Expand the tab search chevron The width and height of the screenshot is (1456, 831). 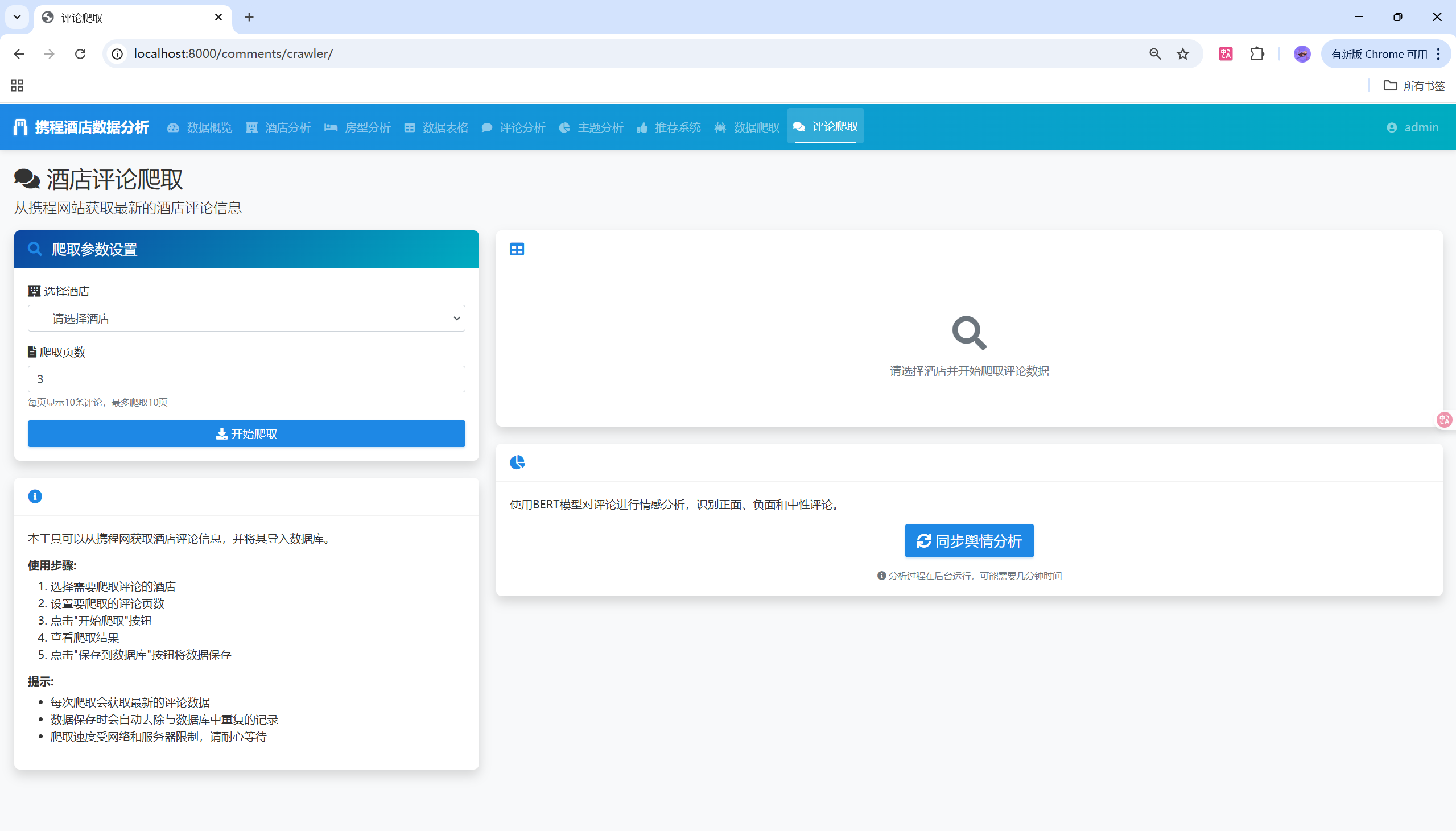pyautogui.click(x=17, y=17)
